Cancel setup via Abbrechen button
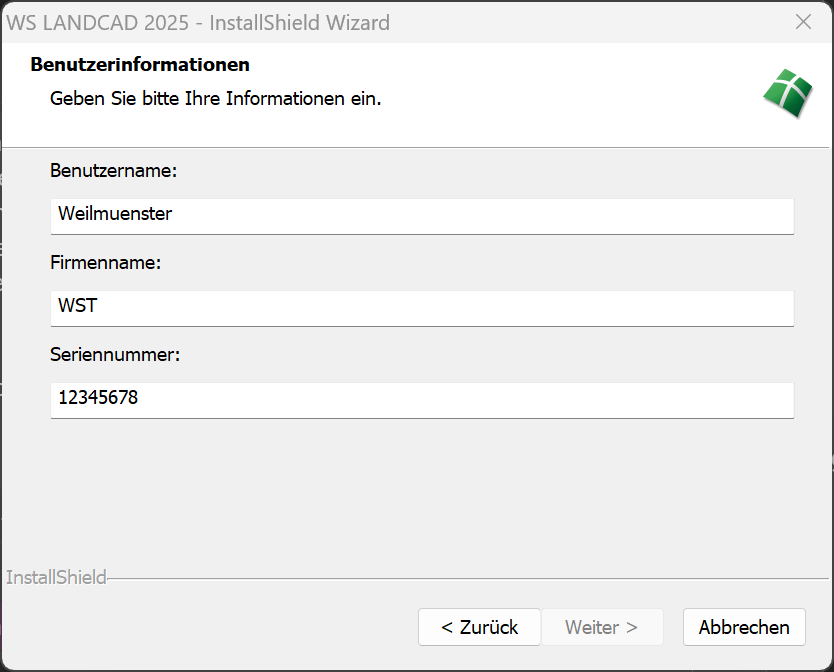The width and height of the screenshot is (834, 672). coord(744,627)
